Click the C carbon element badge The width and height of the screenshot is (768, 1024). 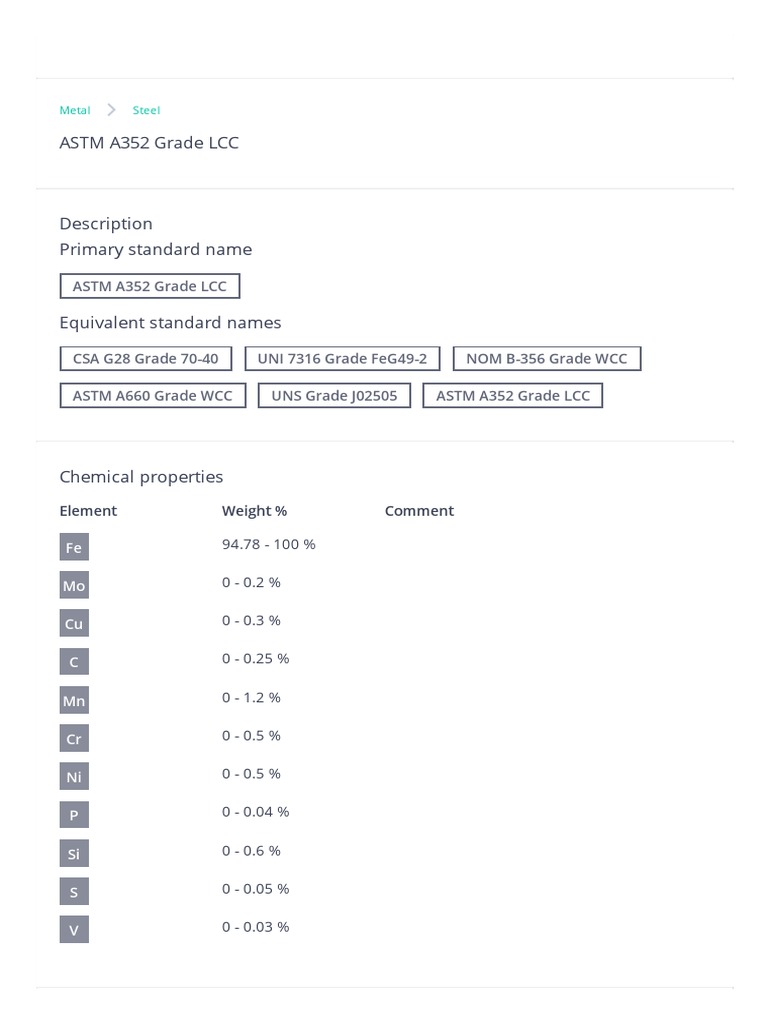(x=74, y=661)
